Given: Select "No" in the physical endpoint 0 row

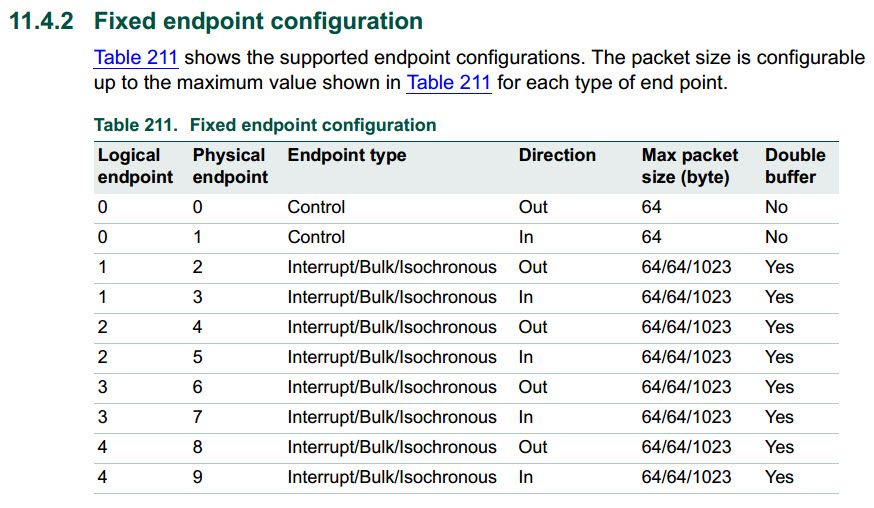Looking at the screenshot, I should pyautogui.click(x=776, y=207).
